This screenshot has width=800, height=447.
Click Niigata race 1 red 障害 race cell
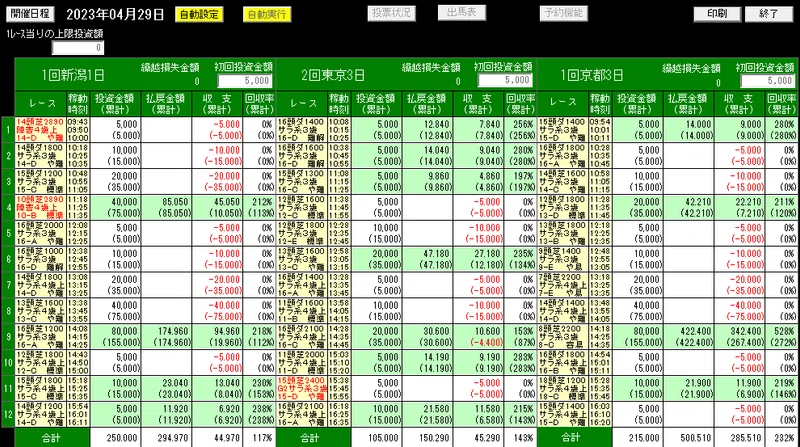tap(40, 130)
